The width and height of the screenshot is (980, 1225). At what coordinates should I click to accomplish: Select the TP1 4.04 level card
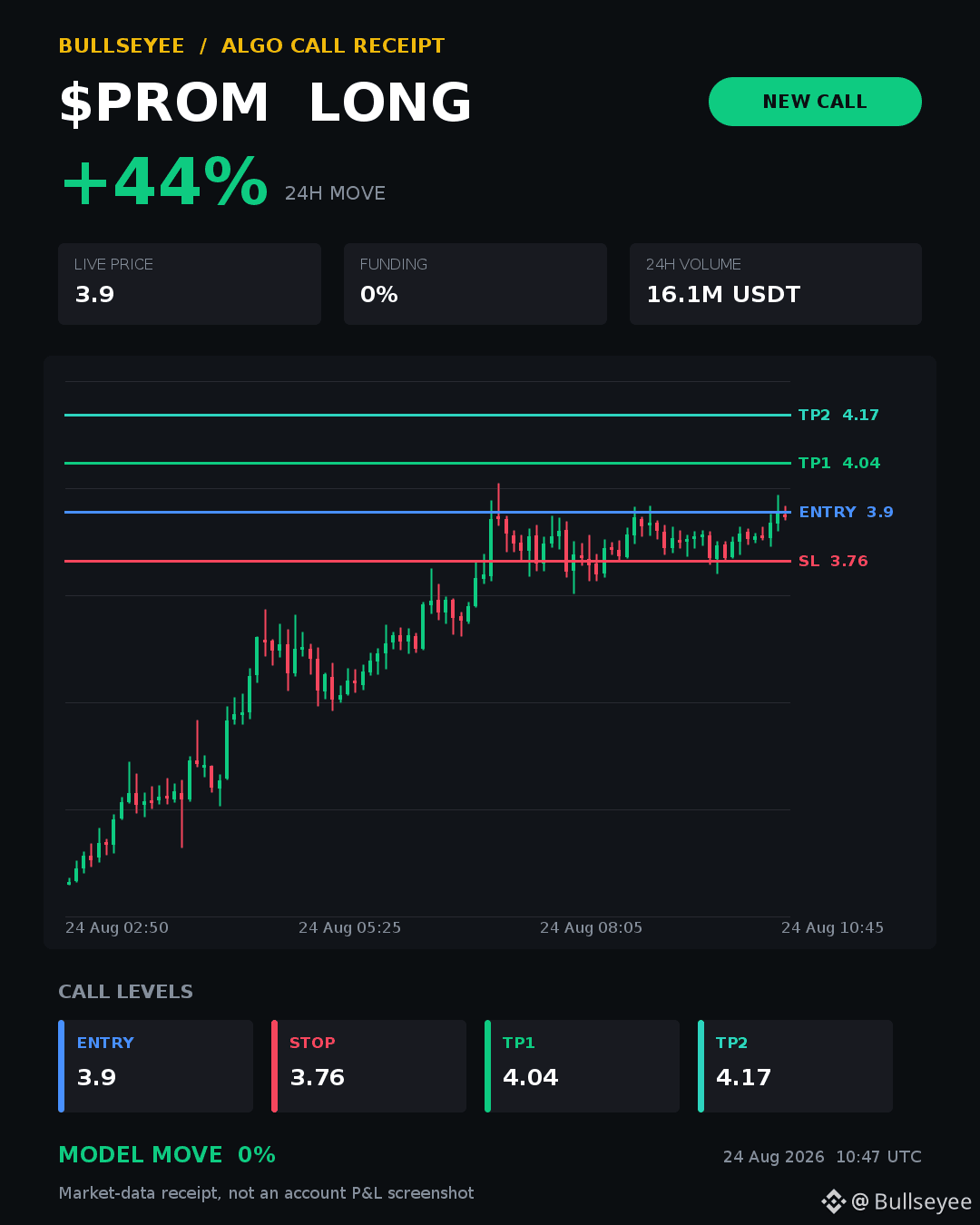583,1066
